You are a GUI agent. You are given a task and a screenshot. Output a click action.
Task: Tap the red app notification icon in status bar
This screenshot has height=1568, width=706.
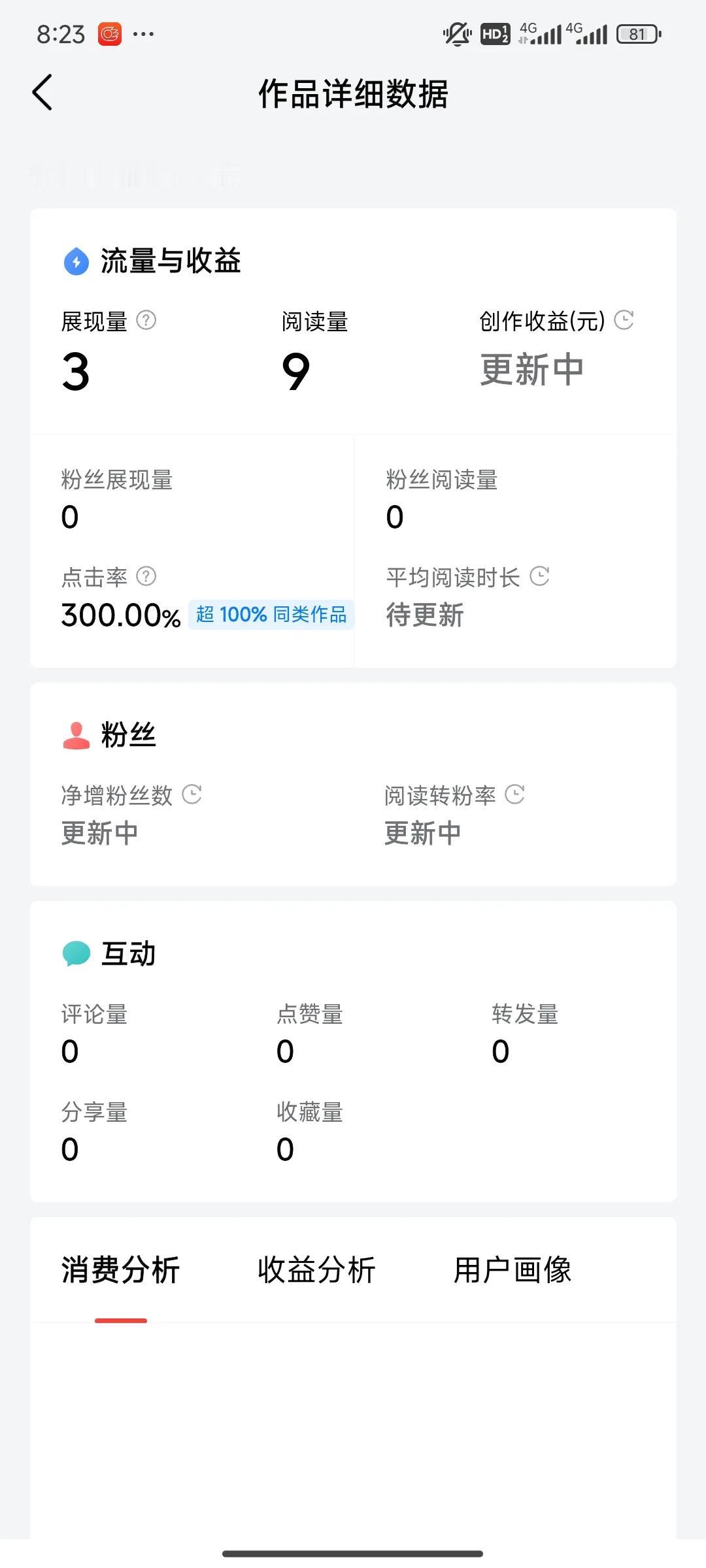[x=110, y=34]
